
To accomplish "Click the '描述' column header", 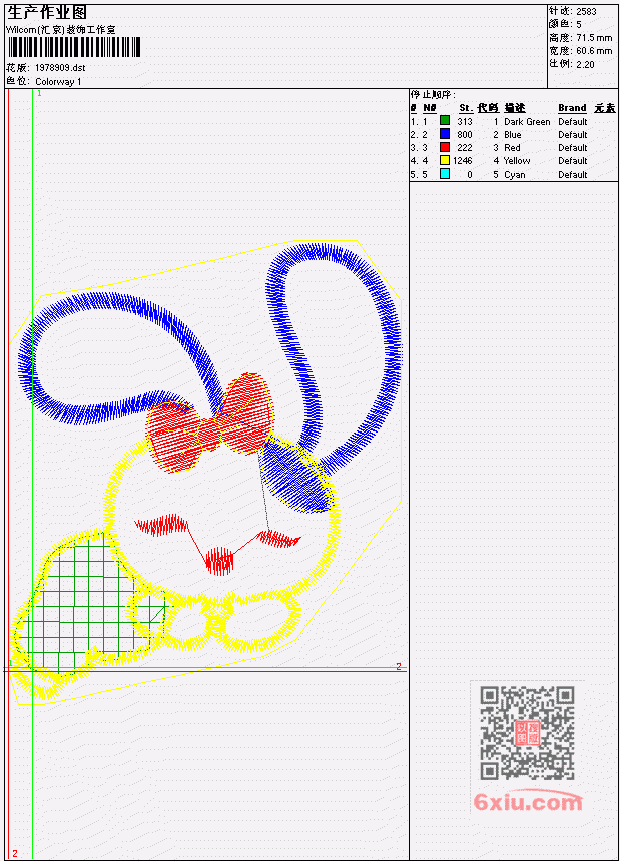I will point(515,108).
